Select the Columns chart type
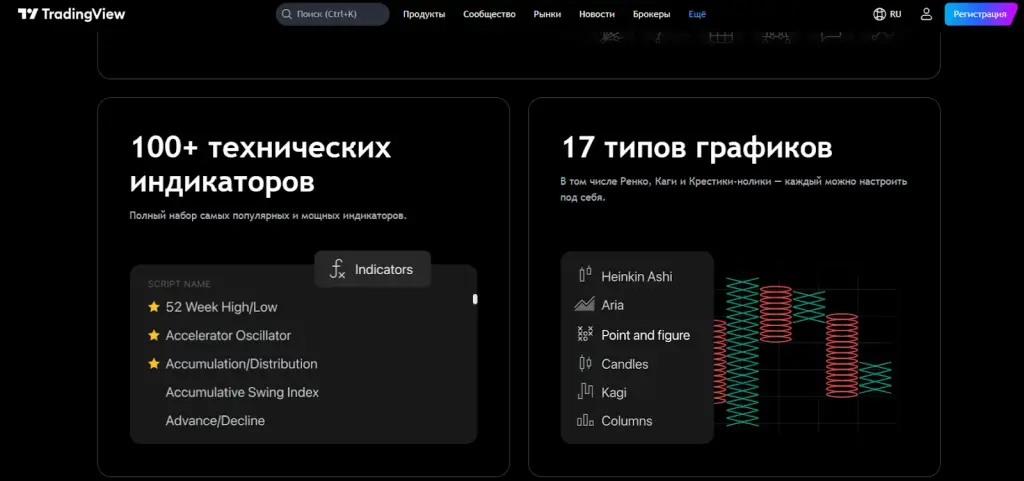 click(x=626, y=421)
